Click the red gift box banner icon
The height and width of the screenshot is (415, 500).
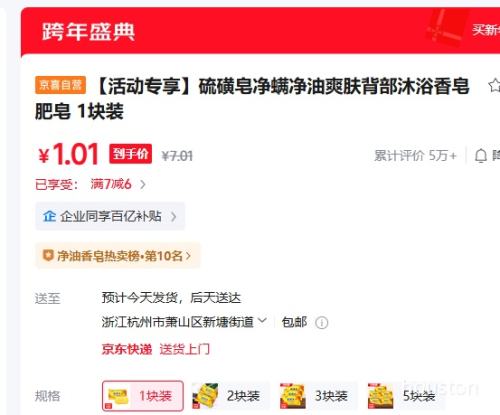tap(445, 27)
